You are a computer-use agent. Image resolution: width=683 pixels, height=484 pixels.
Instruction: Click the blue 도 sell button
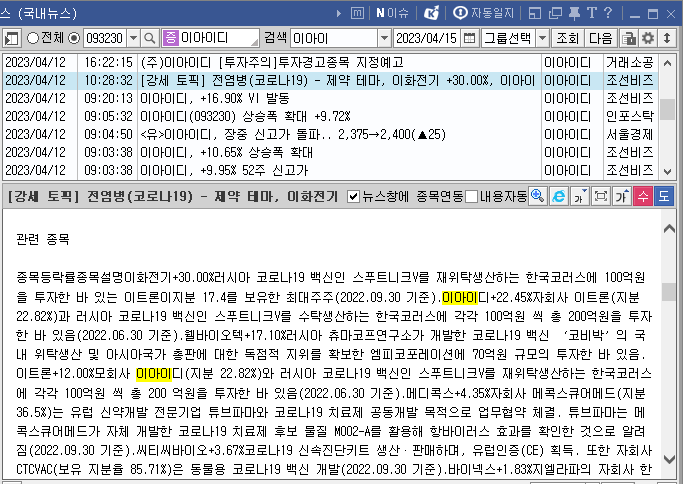click(x=664, y=196)
